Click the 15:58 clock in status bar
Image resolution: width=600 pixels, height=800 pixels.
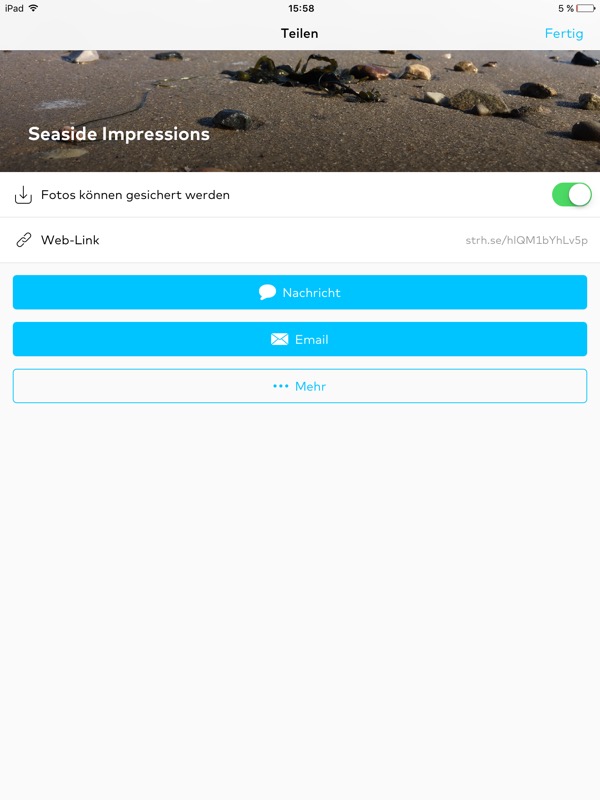(x=300, y=8)
